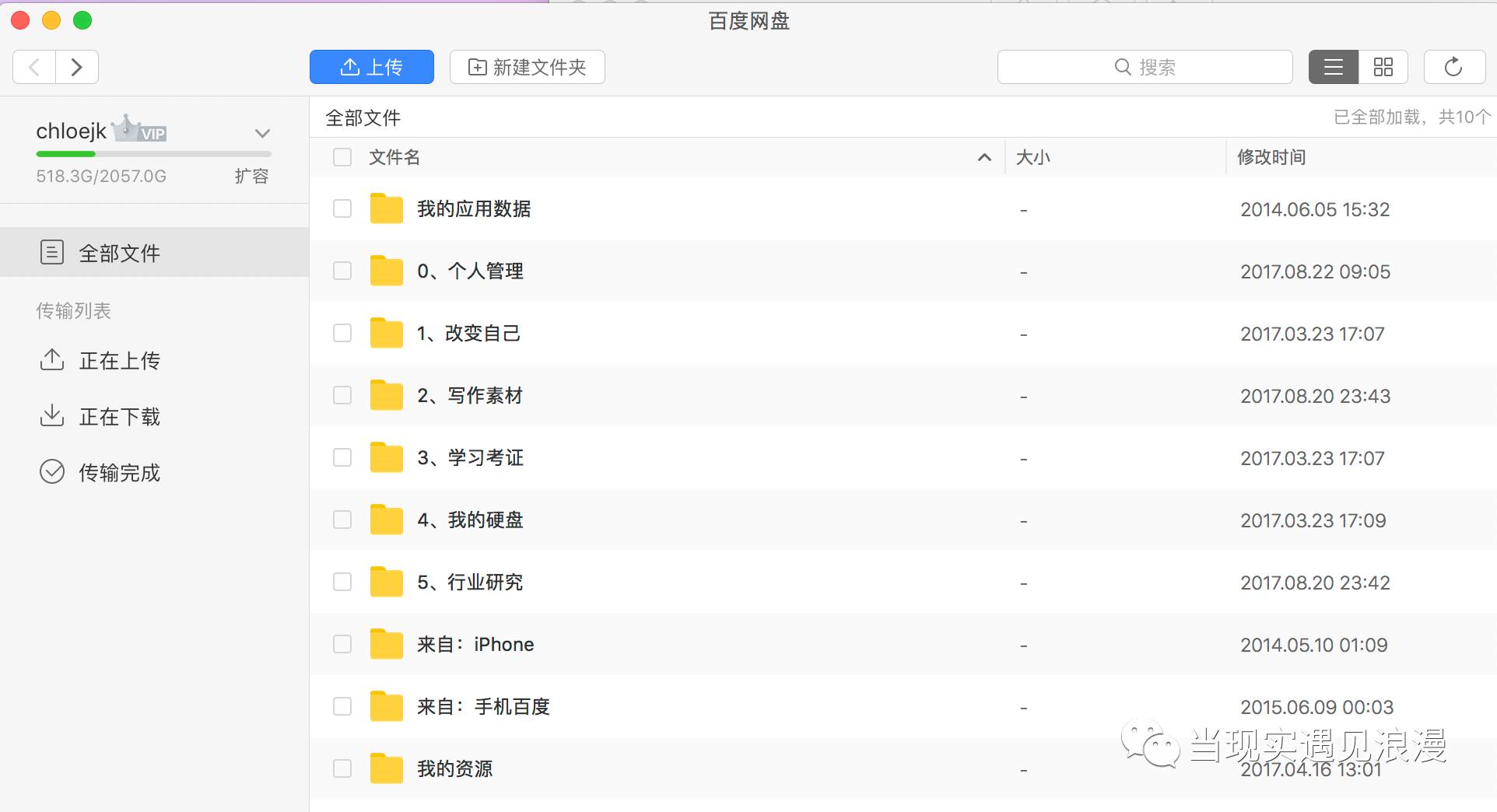Check the box for 1、改变自己
The height and width of the screenshot is (812, 1497).
pyautogui.click(x=342, y=333)
